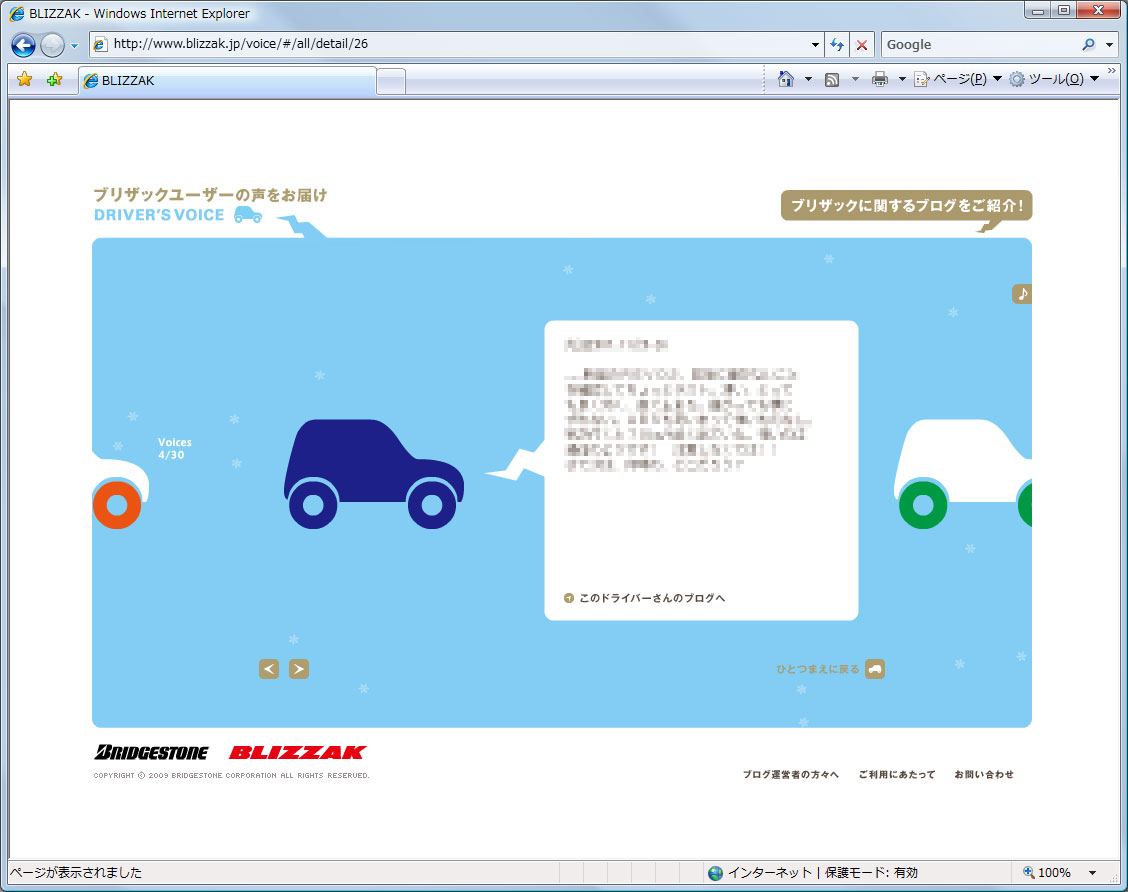Expand the feeds dropdown arrow
The width and height of the screenshot is (1128, 892).
(x=855, y=79)
